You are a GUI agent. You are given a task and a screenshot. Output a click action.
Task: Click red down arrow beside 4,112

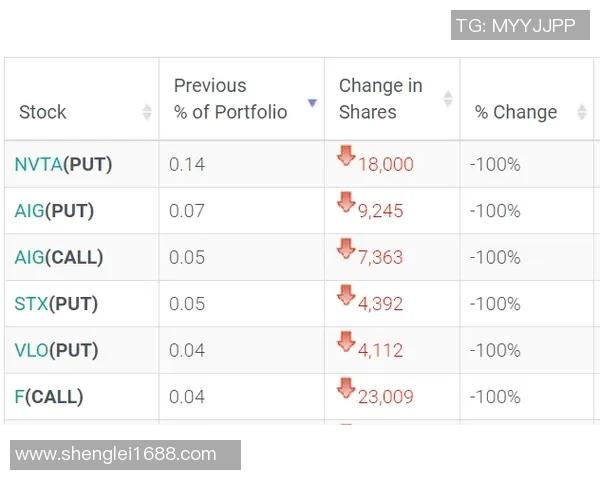click(x=346, y=342)
